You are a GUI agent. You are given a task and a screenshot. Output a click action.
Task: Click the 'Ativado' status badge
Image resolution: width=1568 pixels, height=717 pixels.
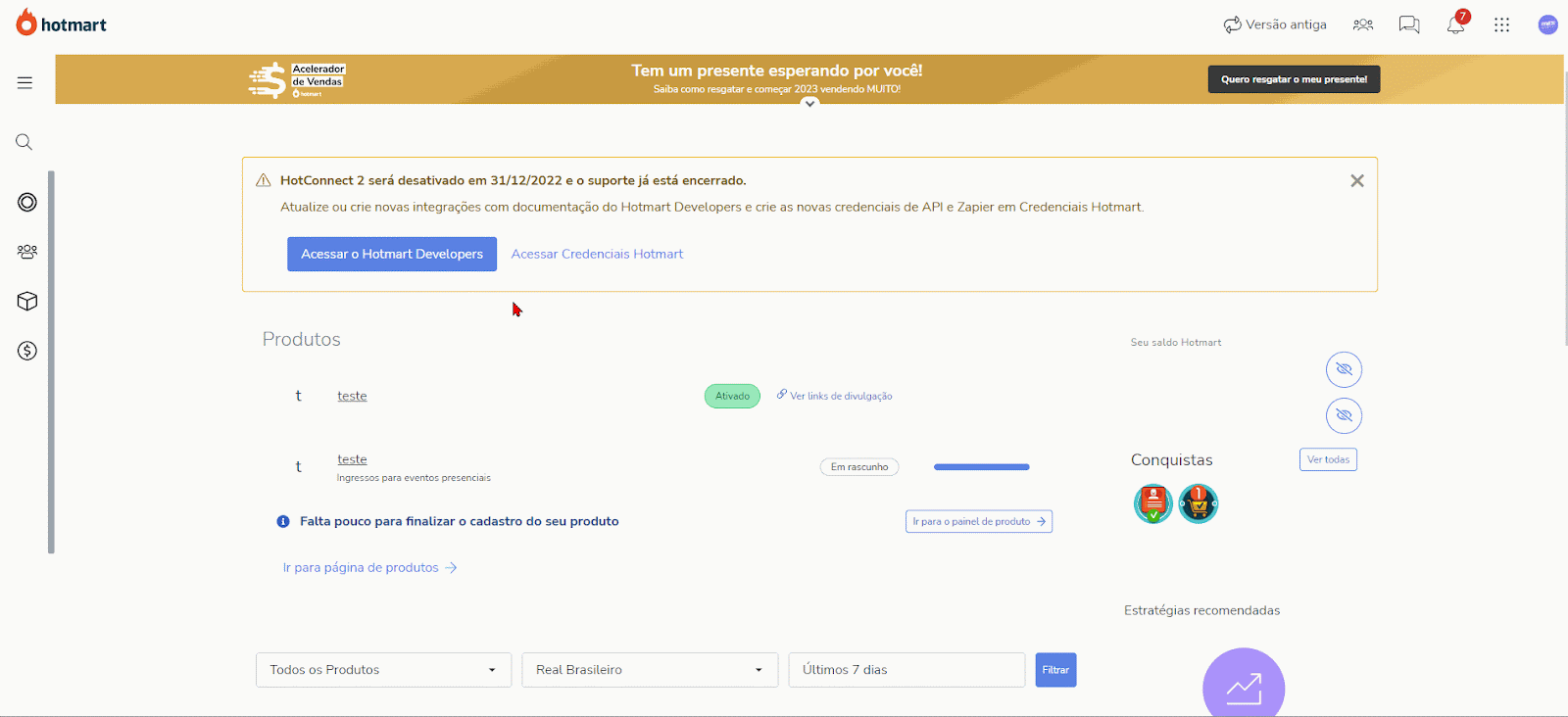click(x=732, y=396)
